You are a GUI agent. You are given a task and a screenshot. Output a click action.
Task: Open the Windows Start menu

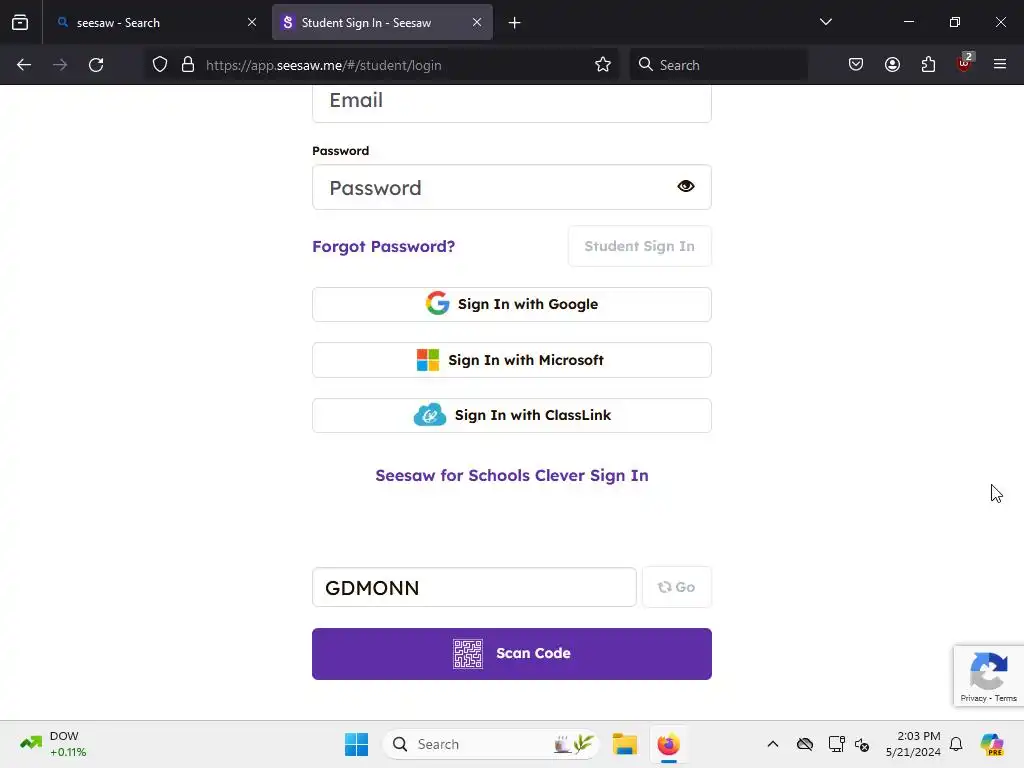coord(357,744)
